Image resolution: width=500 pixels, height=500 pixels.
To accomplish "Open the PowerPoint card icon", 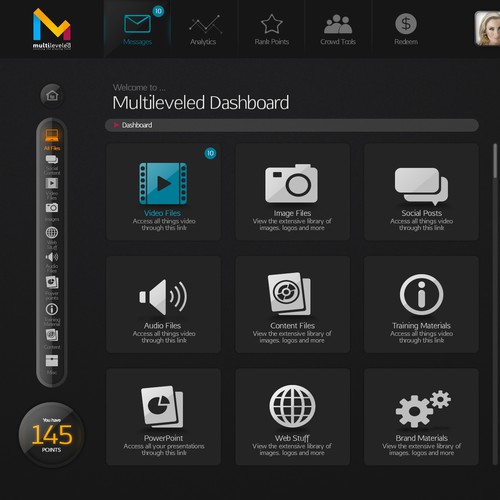I will coord(162,406).
